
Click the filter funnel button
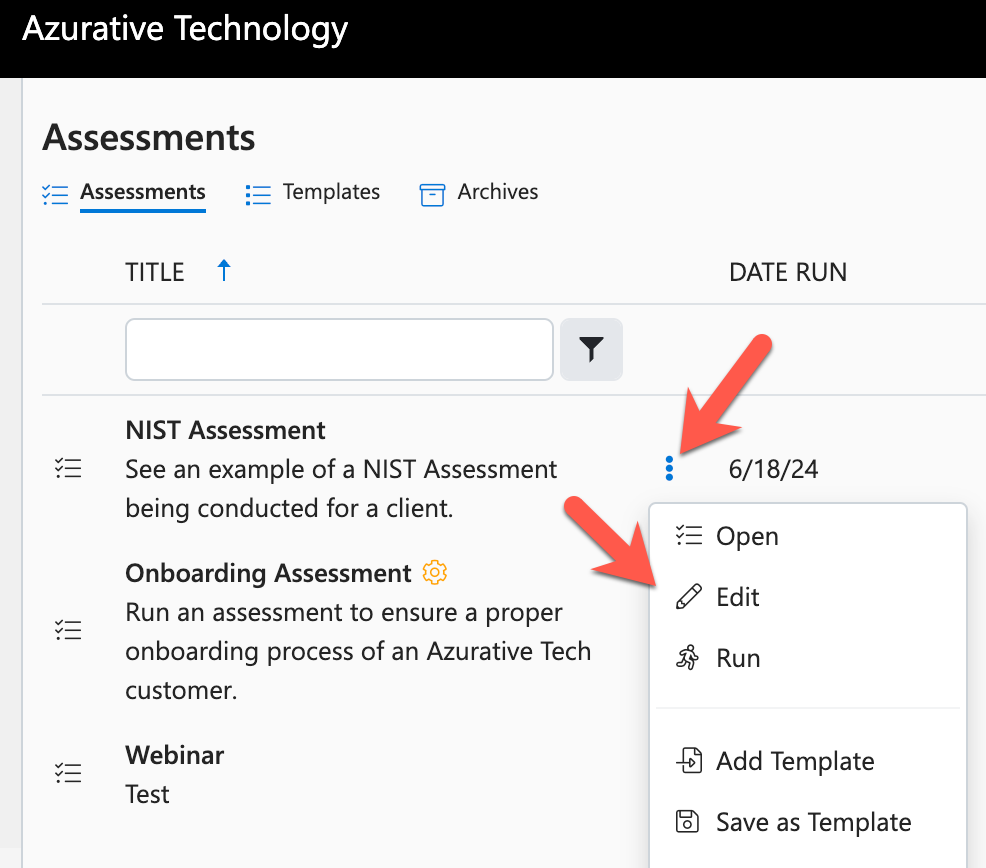point(591,349)
